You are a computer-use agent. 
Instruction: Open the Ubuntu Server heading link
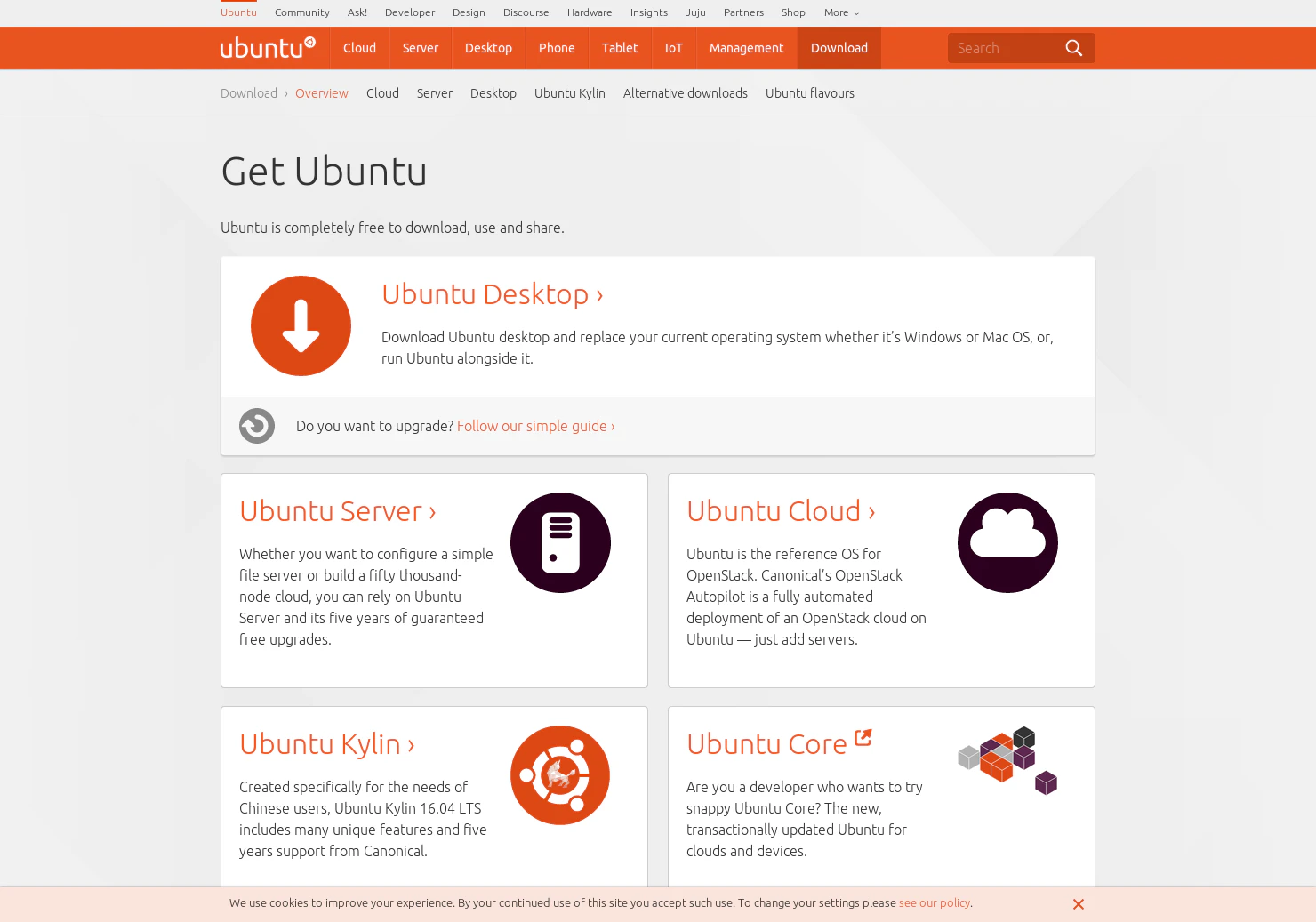(338, 511)
